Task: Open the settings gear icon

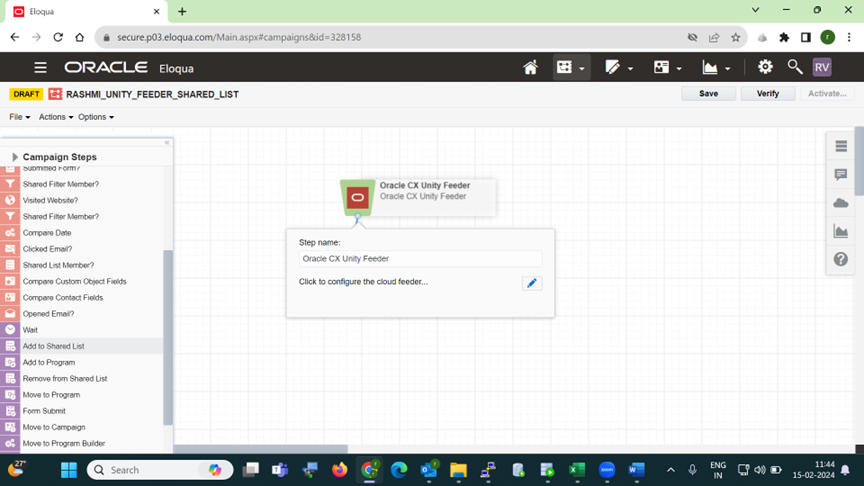Action: [x=765, y=67]
